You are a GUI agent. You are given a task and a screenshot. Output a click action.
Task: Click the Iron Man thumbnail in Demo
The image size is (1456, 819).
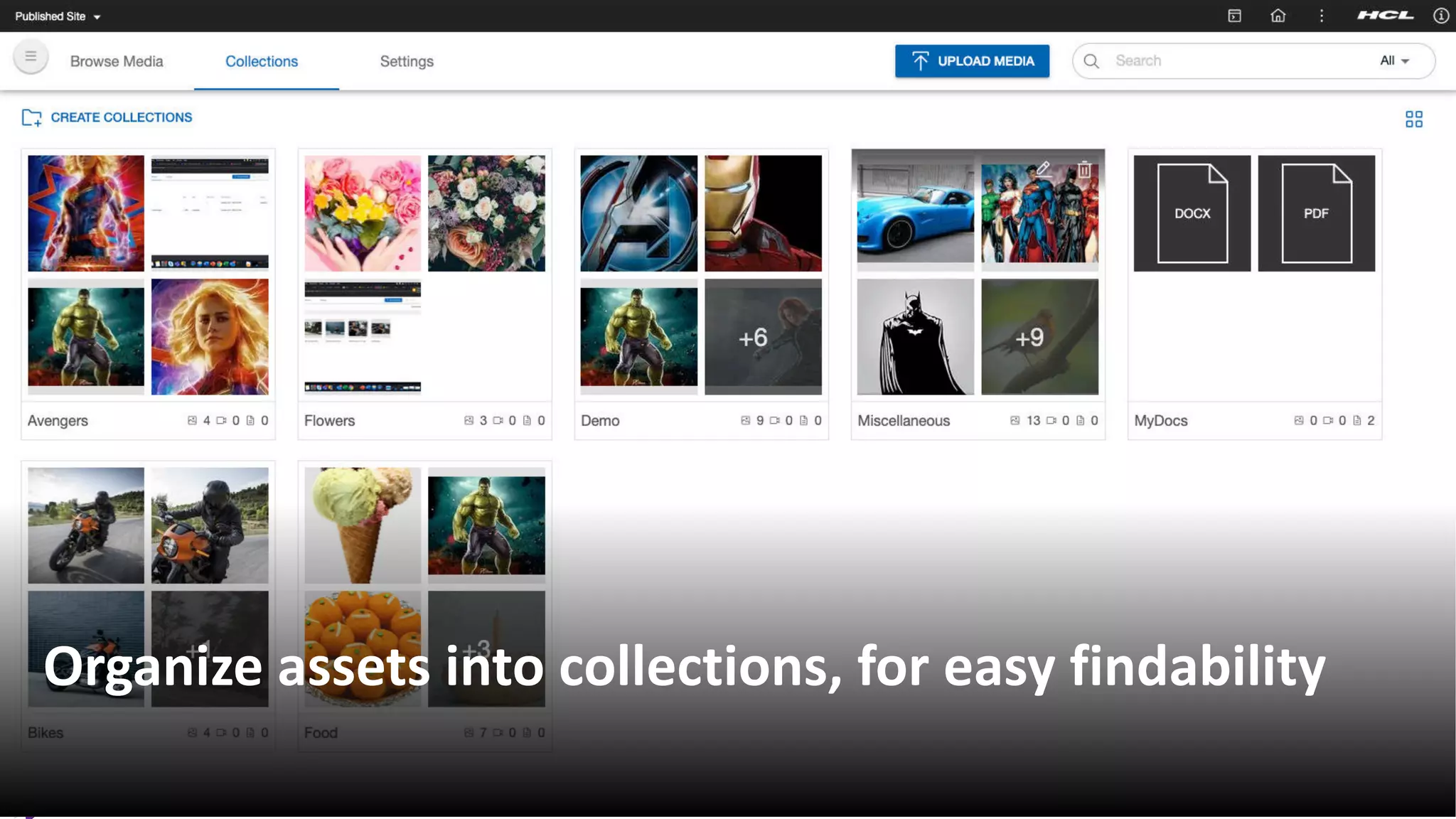pos(763,213)
